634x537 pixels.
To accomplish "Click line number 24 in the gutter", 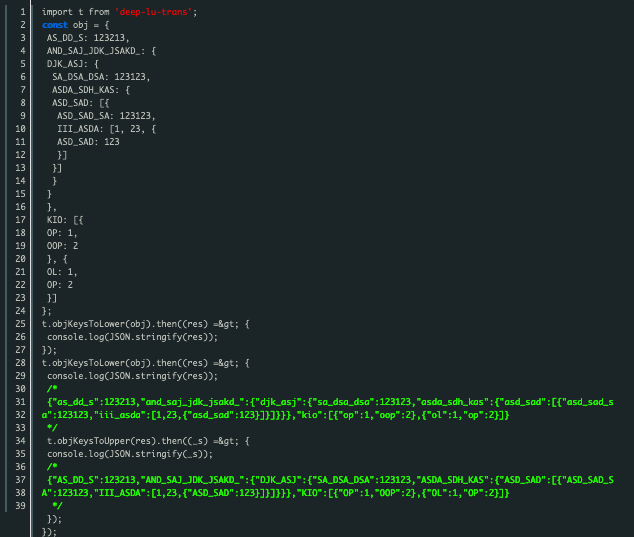I will coord(20,311).
